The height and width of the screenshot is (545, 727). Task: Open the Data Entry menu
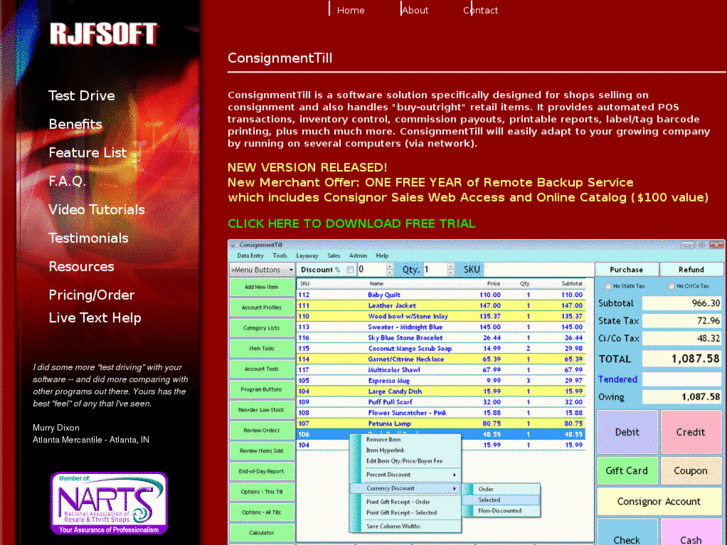pyautogui.click(x=250, y=256)
